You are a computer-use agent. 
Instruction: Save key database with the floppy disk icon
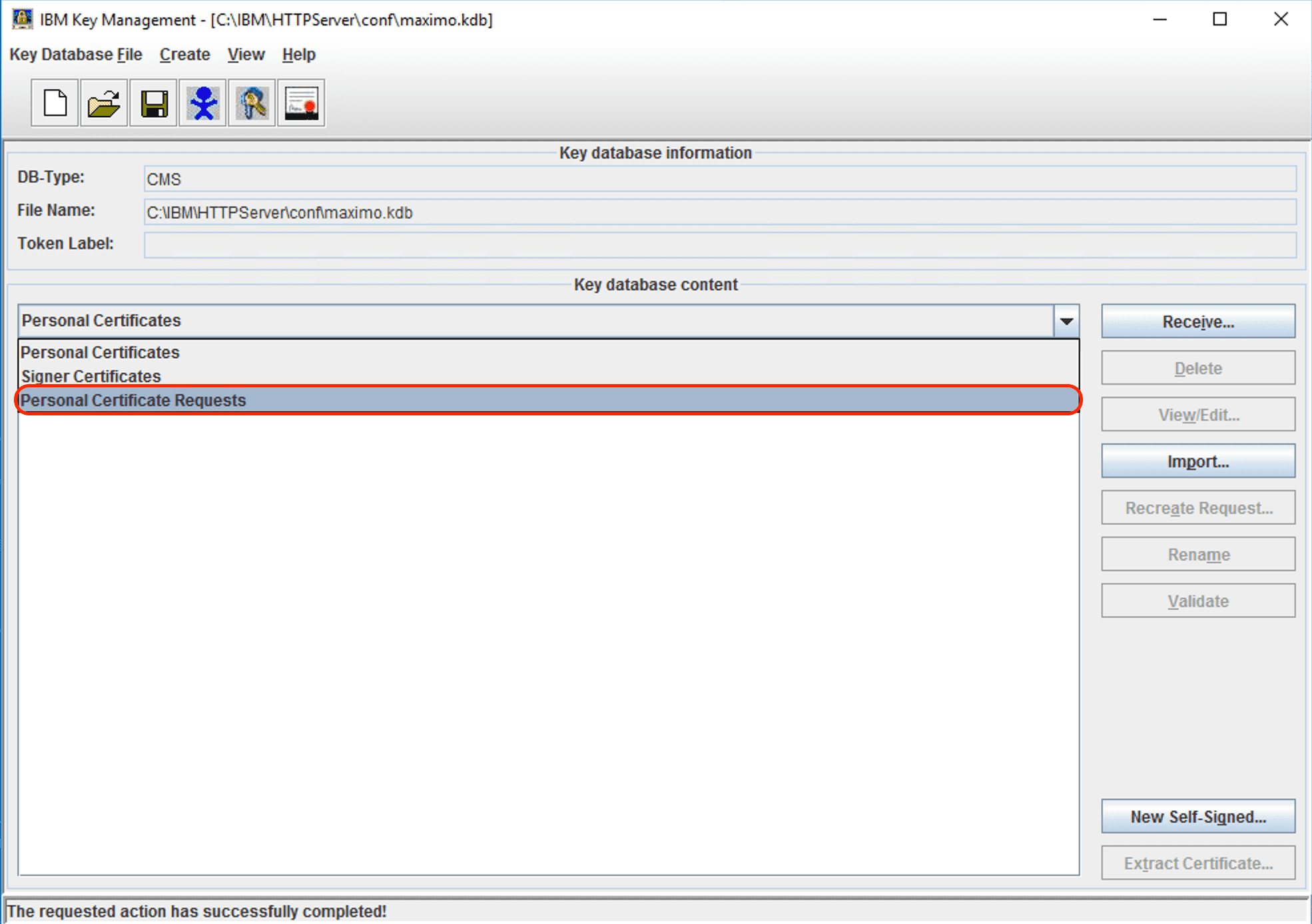coord(153,103)
